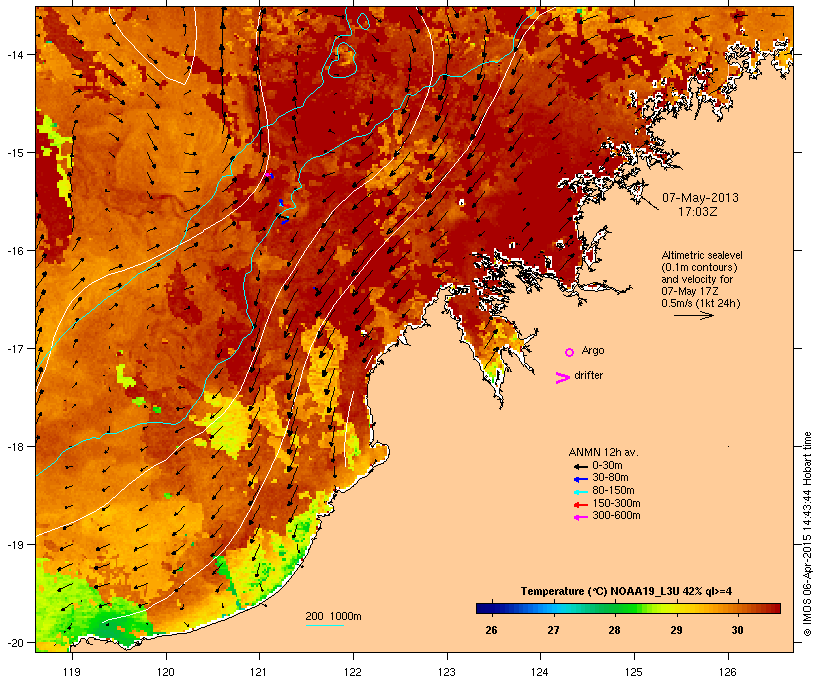This screenshot has width=820, height=680.
Task: Click the cyan 80-150m legend arrow
Action: point(581,492)
